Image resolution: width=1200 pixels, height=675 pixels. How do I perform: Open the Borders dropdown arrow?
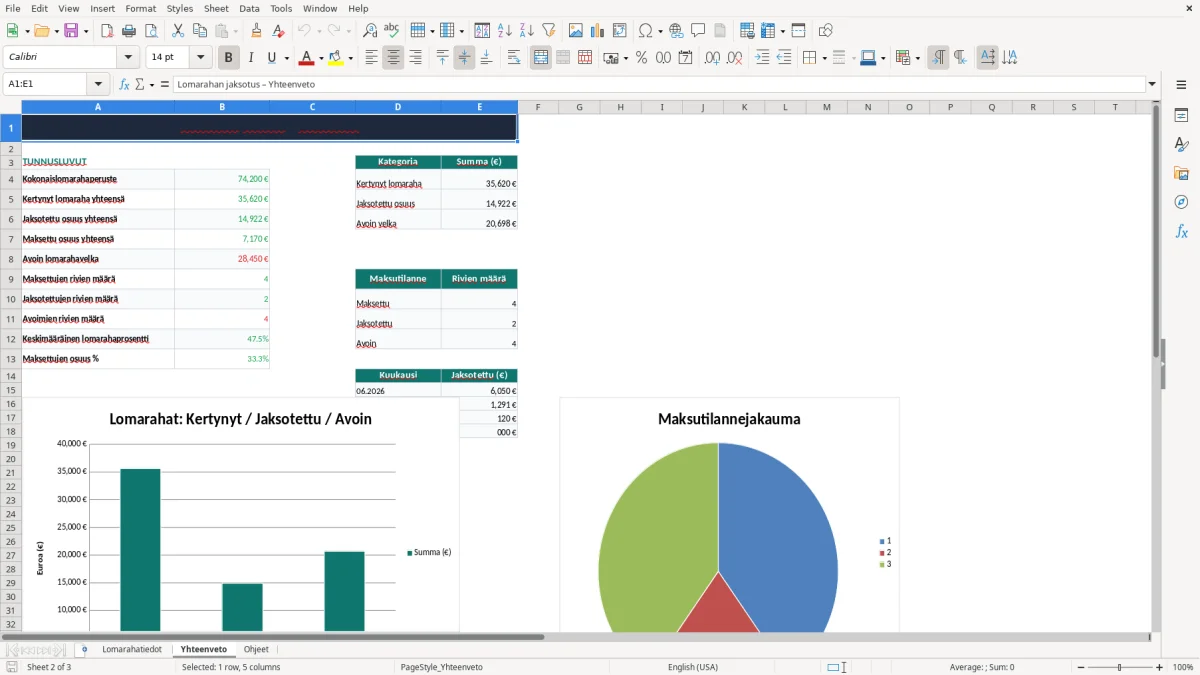[x=823, y=59]
